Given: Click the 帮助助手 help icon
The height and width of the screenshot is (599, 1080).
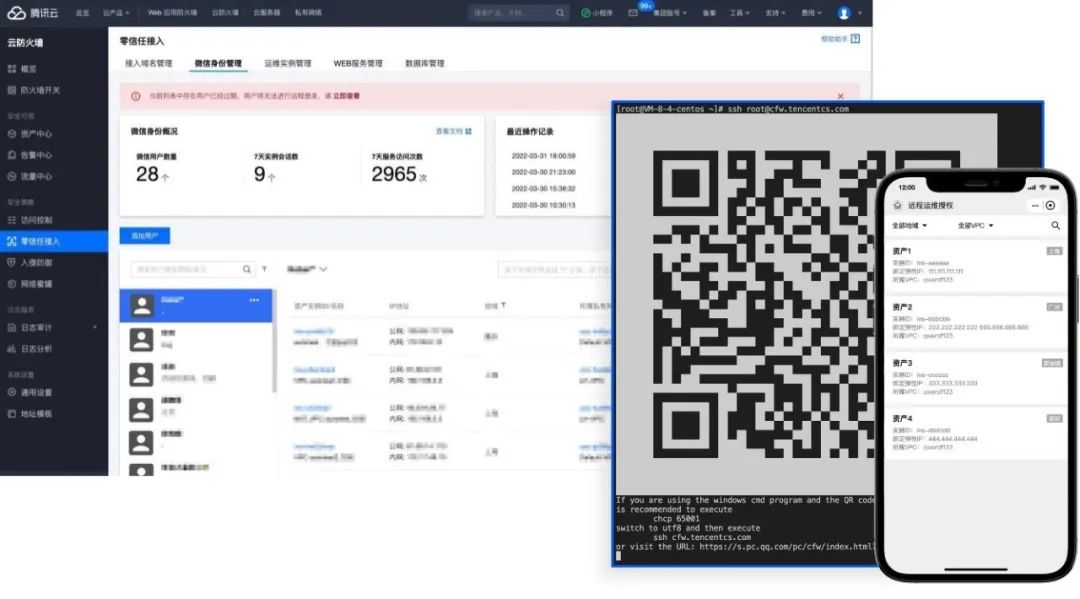Looking at the screenshot, I should click(x=855, y=39).
